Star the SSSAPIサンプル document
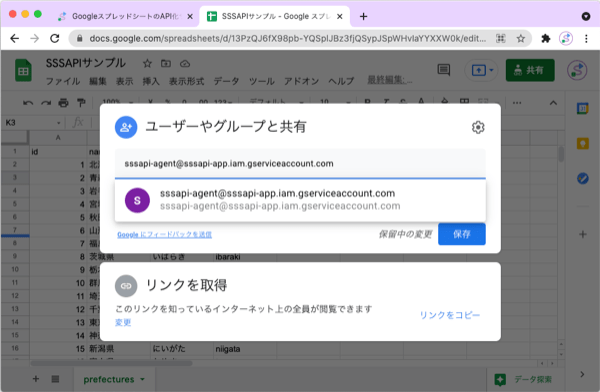 point(147,64)
